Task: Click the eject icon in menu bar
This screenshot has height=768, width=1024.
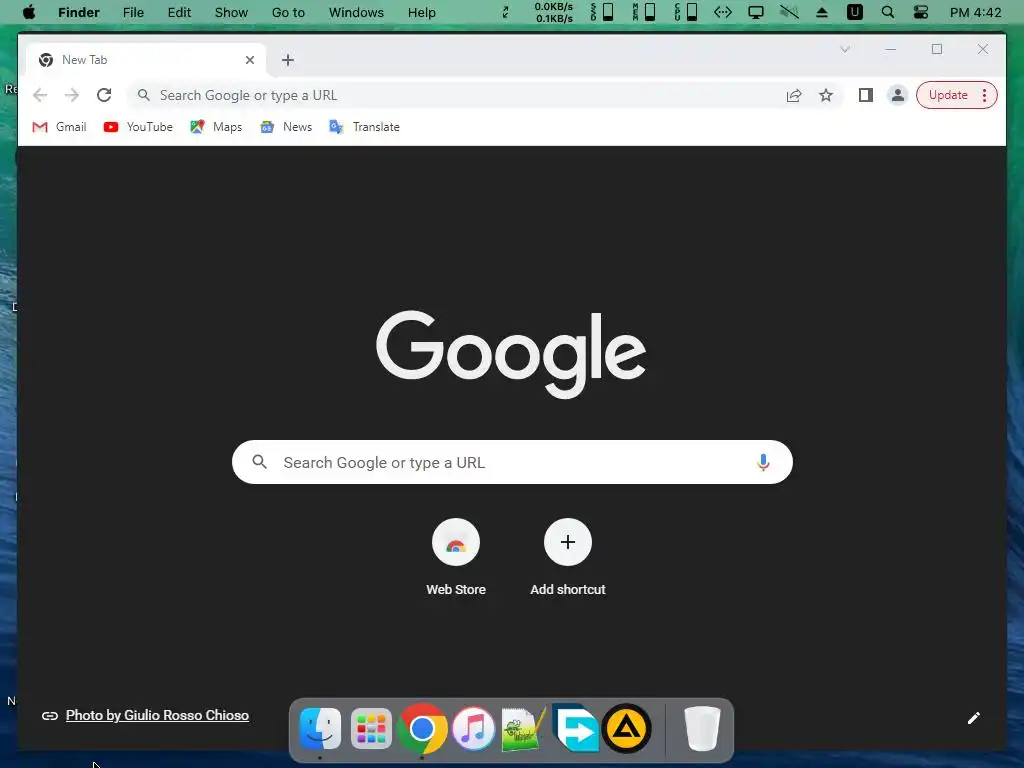Action: tap(822, 12)
